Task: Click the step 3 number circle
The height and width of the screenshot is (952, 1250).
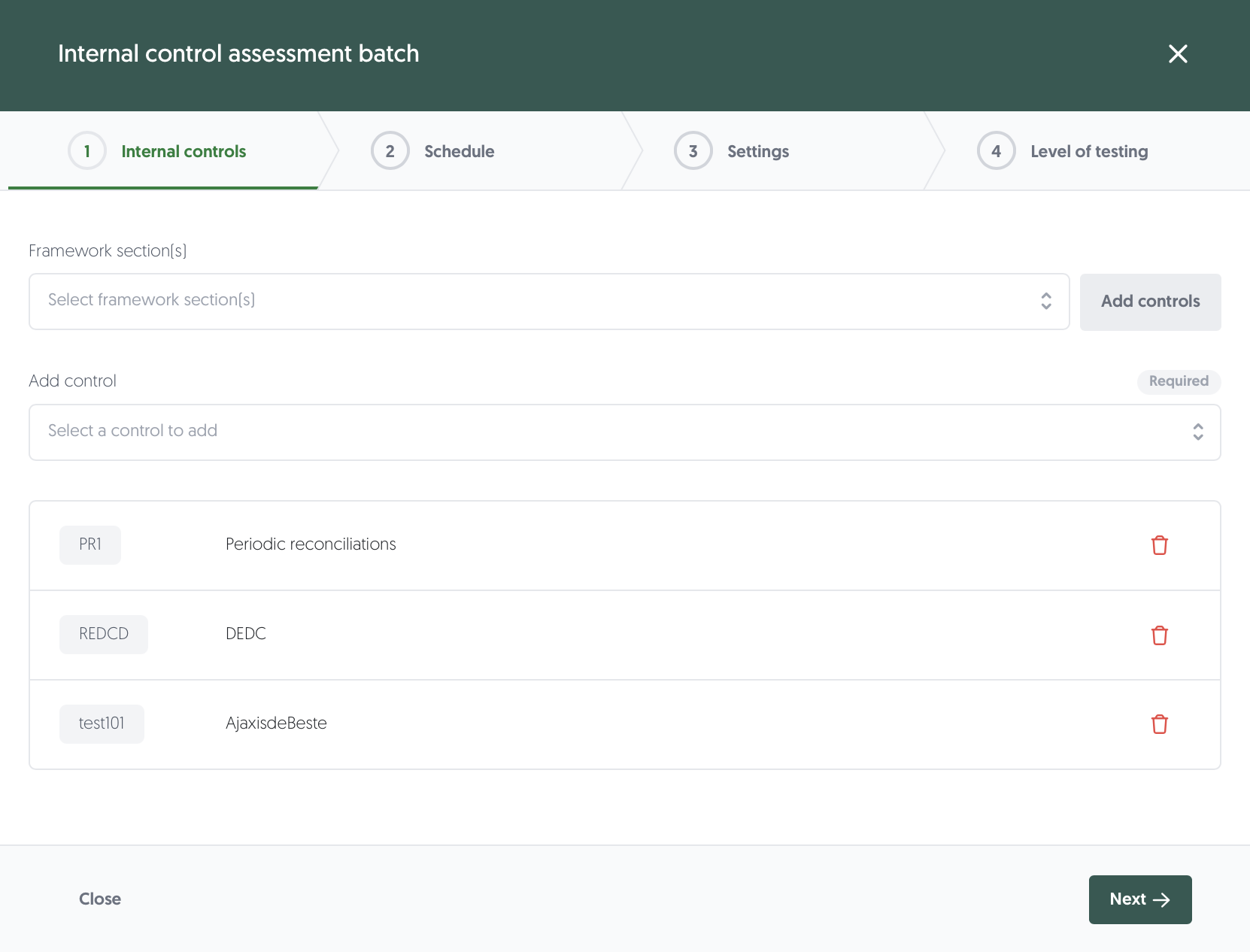Action: click(693, 151)
